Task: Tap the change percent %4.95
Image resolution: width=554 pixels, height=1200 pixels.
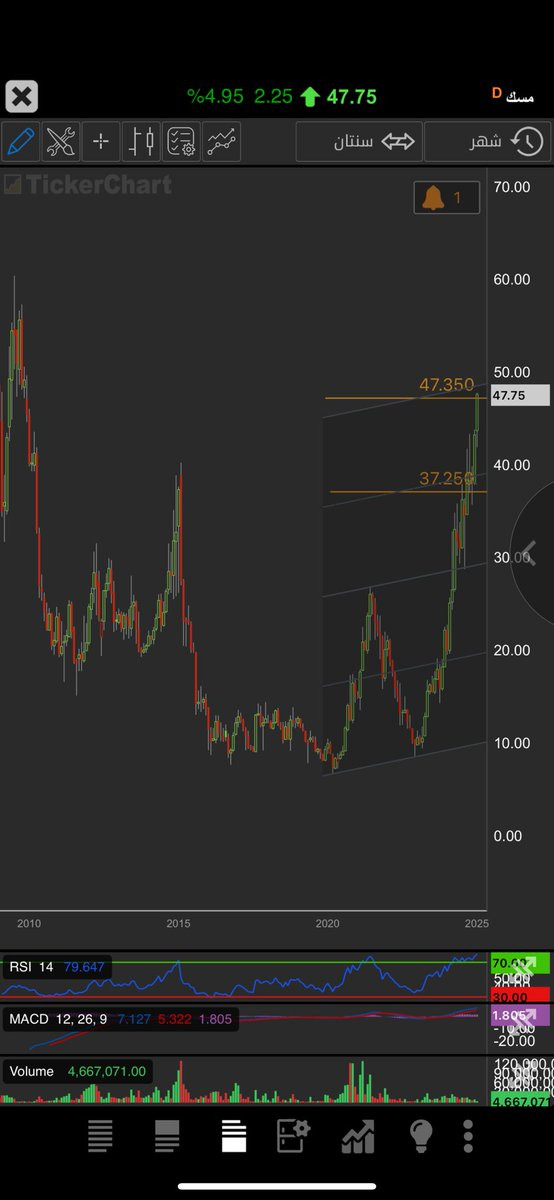Action: [x=215, y=97]
